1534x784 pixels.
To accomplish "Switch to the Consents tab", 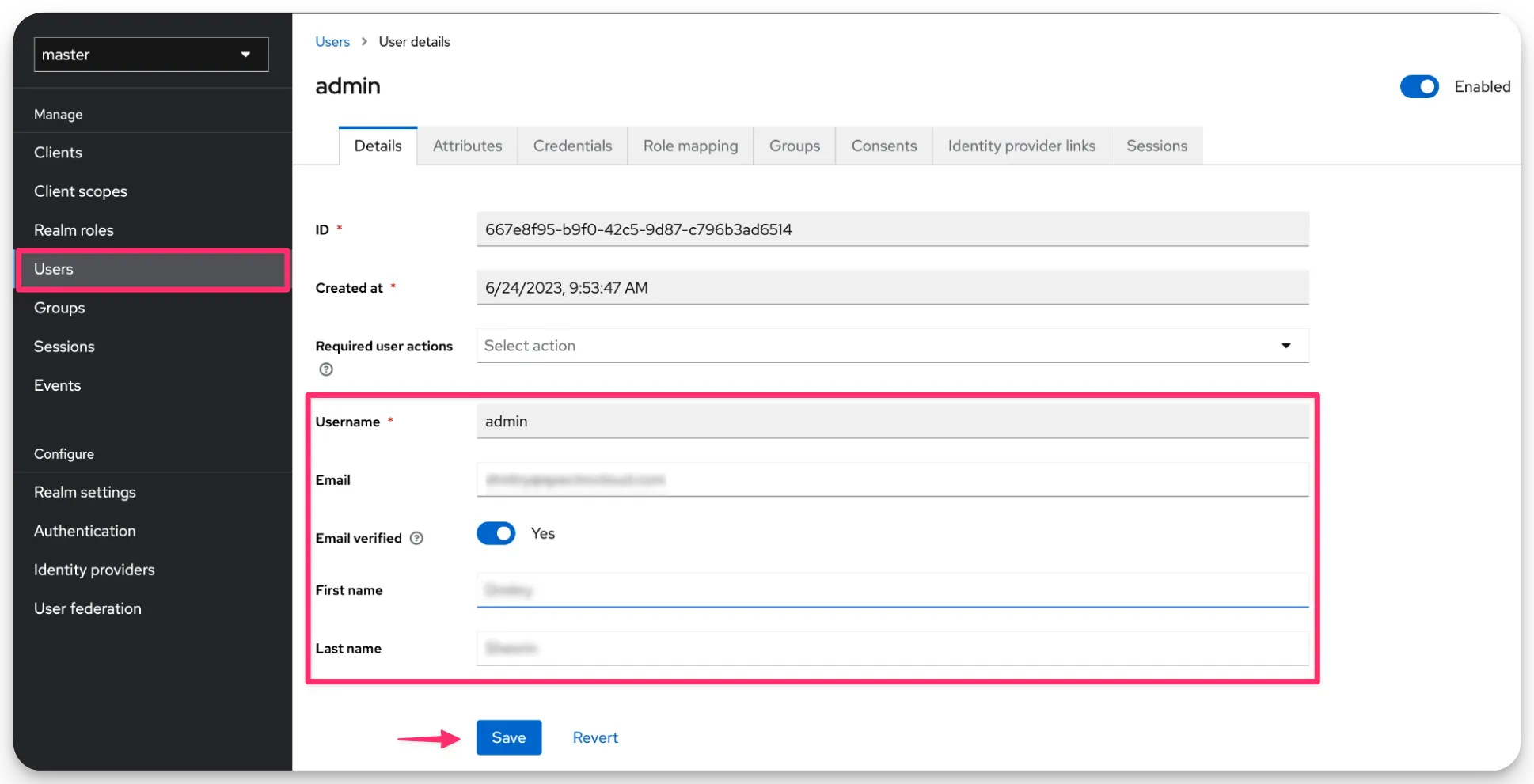I will pos(883,146).
